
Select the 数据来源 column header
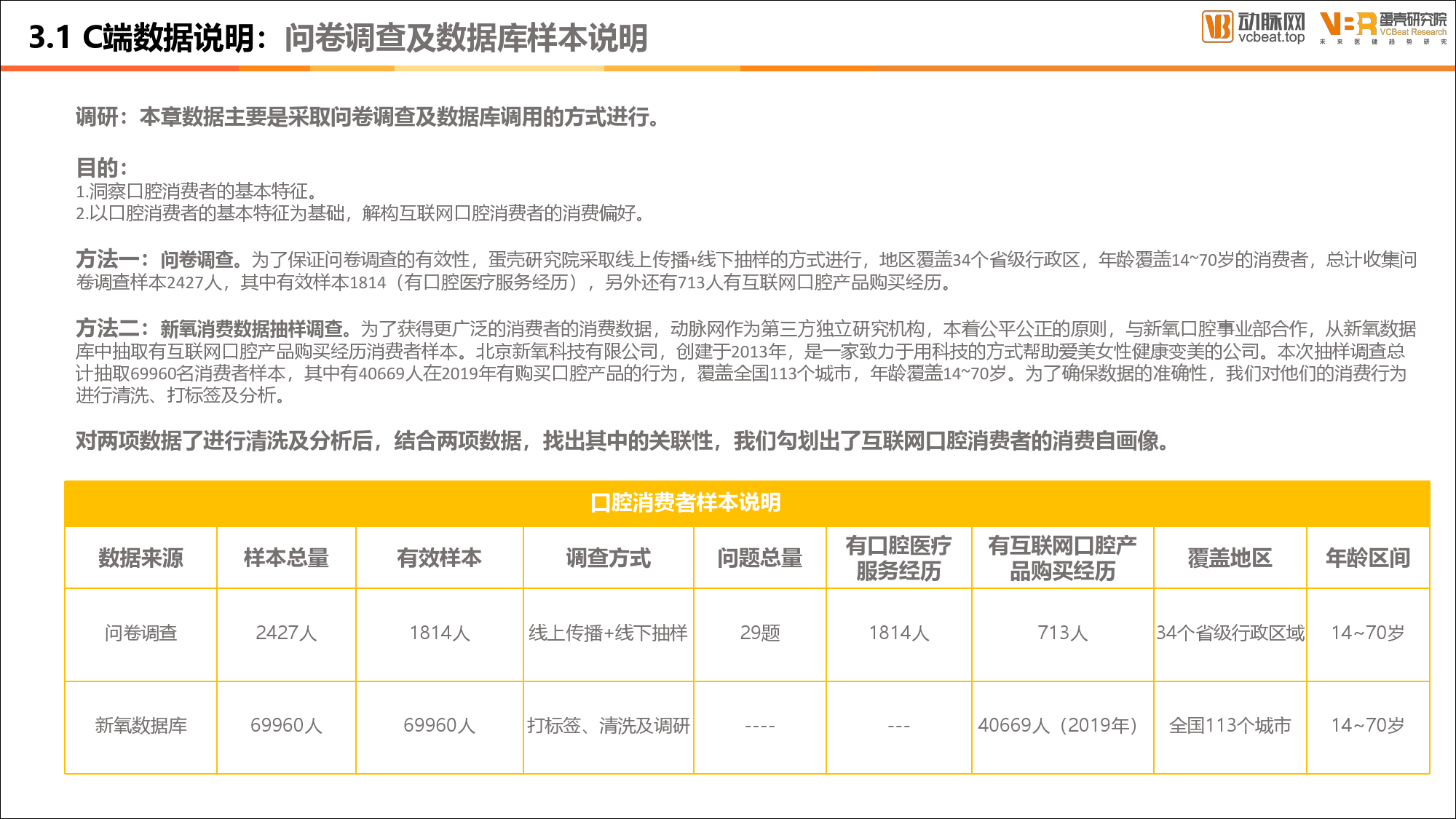pyautogui.click(x=141, y=558)
